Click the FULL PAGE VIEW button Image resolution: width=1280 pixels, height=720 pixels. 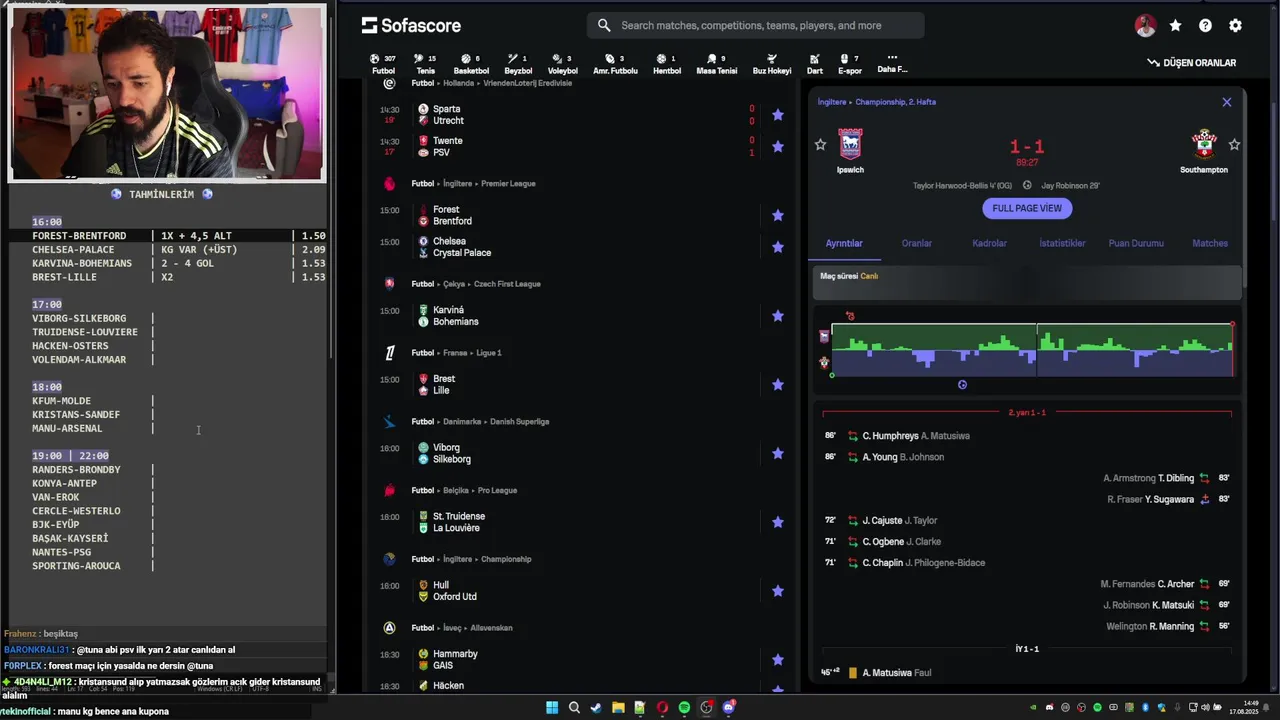pos(1027,208)
